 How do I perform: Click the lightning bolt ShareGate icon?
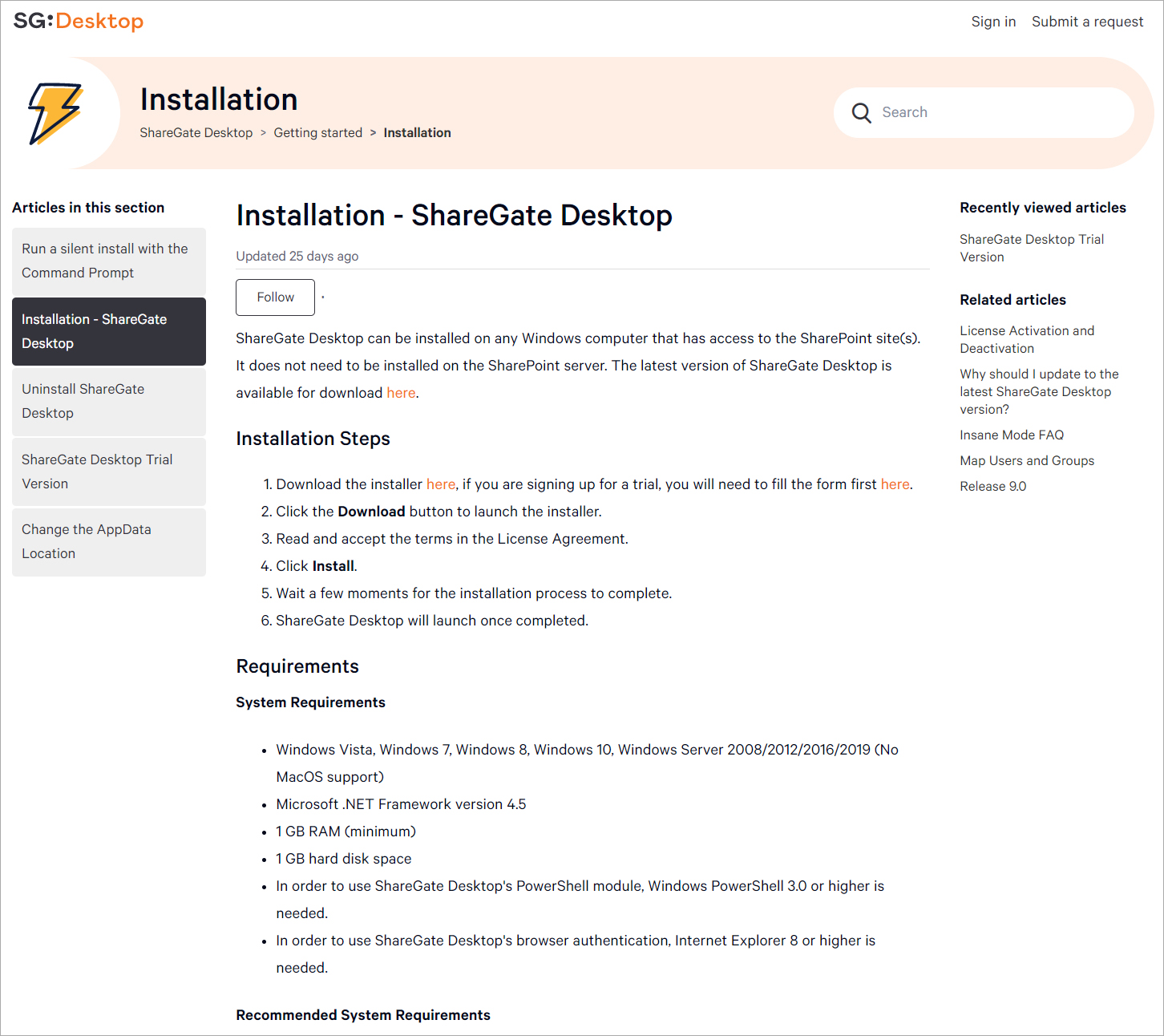(55, 114)
